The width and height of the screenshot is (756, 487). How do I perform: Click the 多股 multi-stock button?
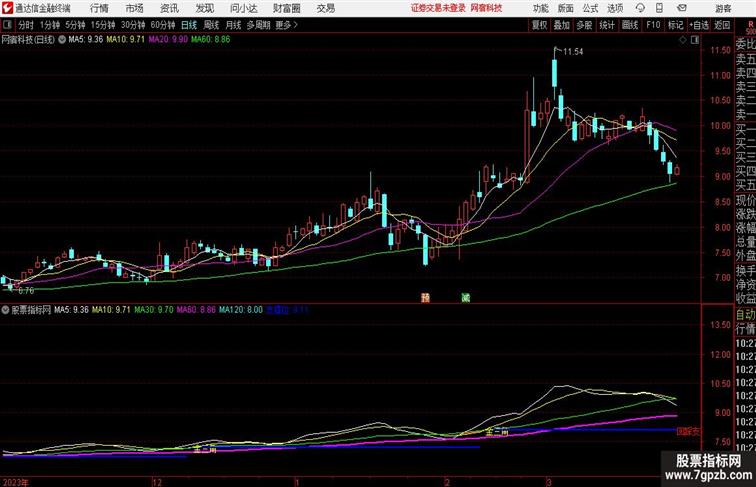point(584,25)
